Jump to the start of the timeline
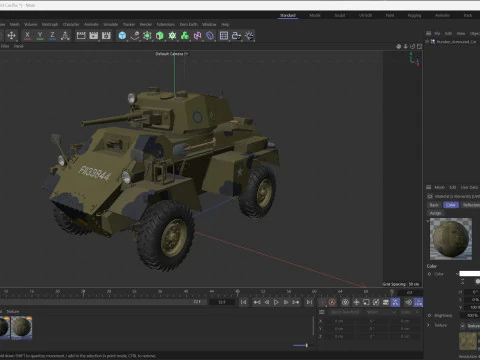This screenshot has width=480, height=360. [244, 302]
